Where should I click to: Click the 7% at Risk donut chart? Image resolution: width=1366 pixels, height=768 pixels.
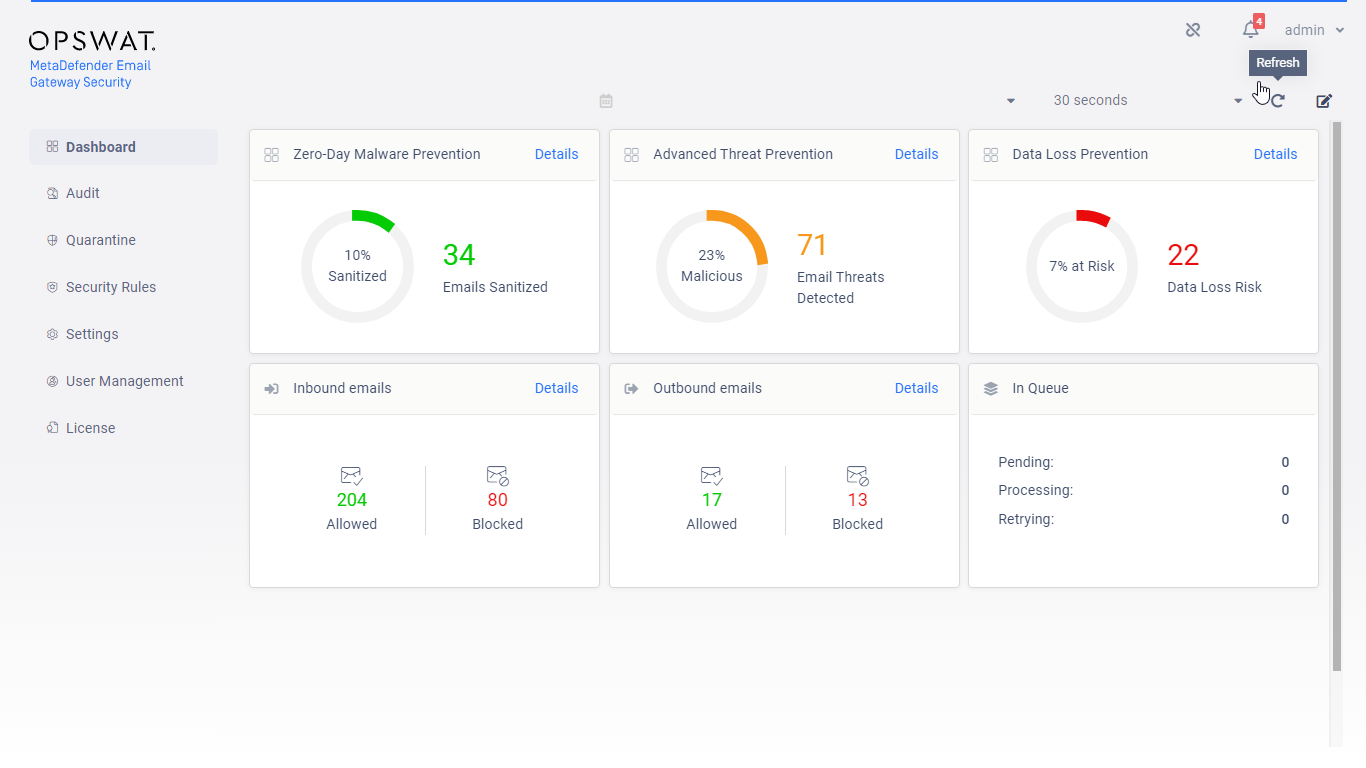point(1082,266)
